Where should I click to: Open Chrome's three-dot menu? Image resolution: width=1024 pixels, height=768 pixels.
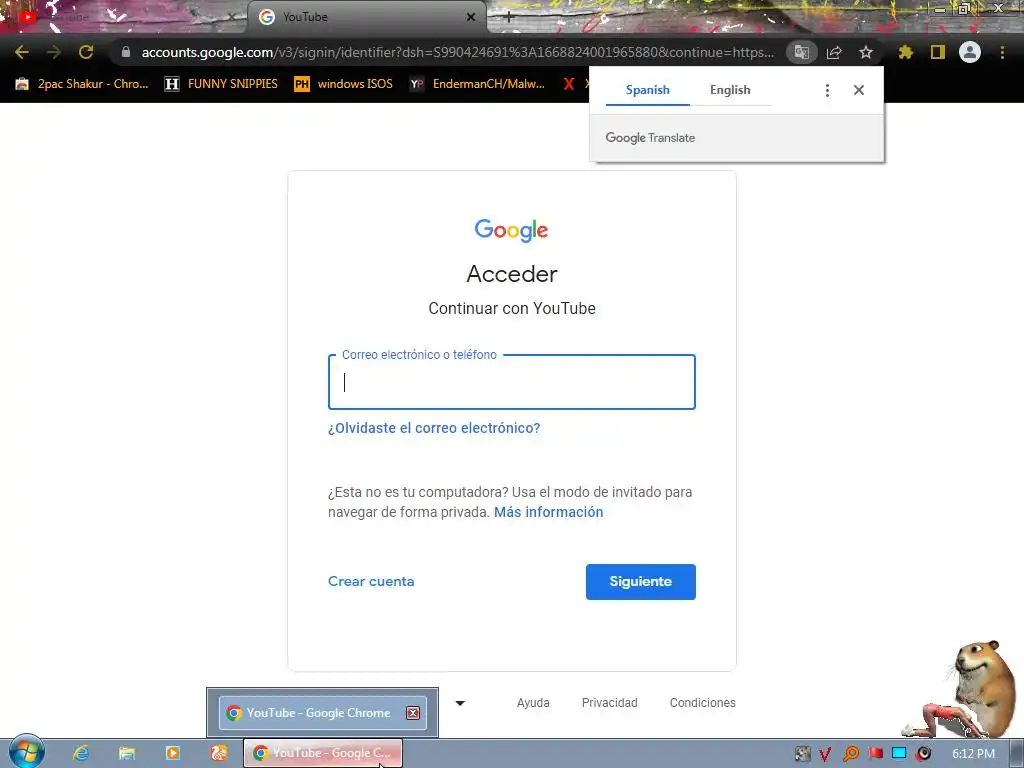pyautogui.click(x=1002, y=52)
